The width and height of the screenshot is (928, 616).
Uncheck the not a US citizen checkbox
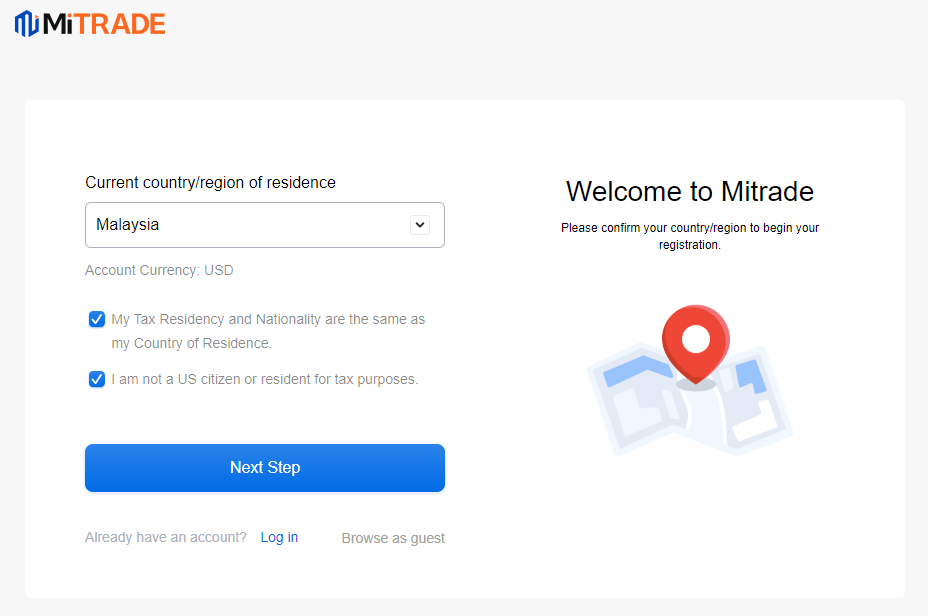click(96, 379)
